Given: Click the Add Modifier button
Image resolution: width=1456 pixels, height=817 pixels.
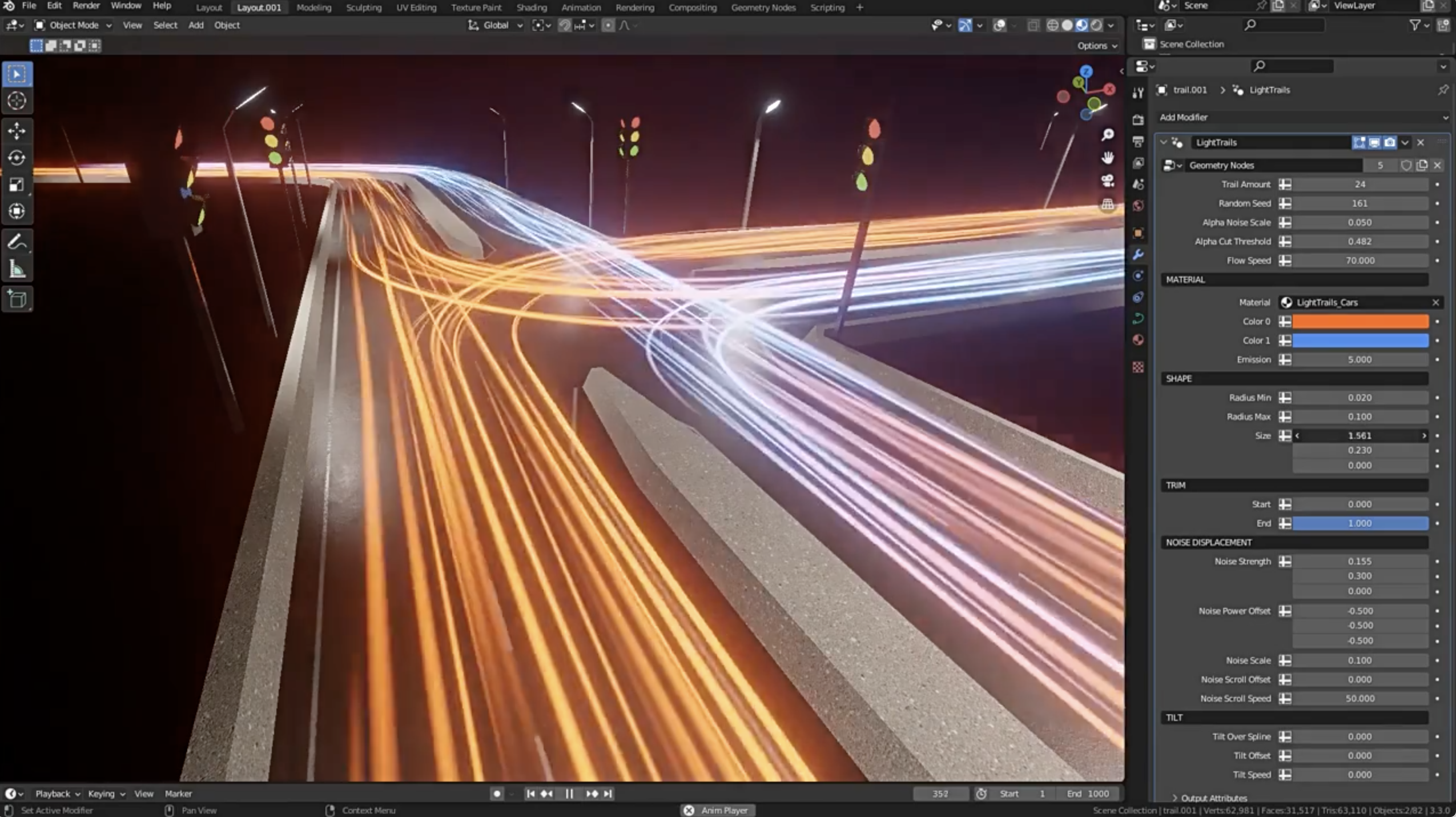Looking at the screenshot, I should tap(1302, 117).
